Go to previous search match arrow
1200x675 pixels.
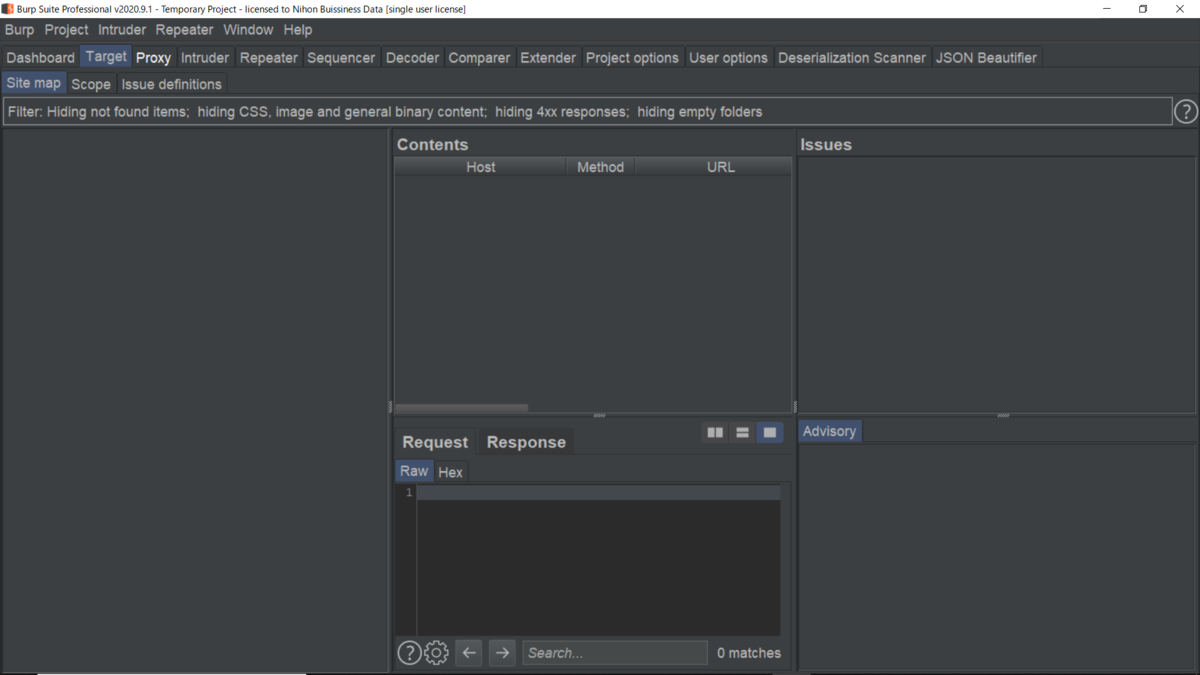coord(469,653)
